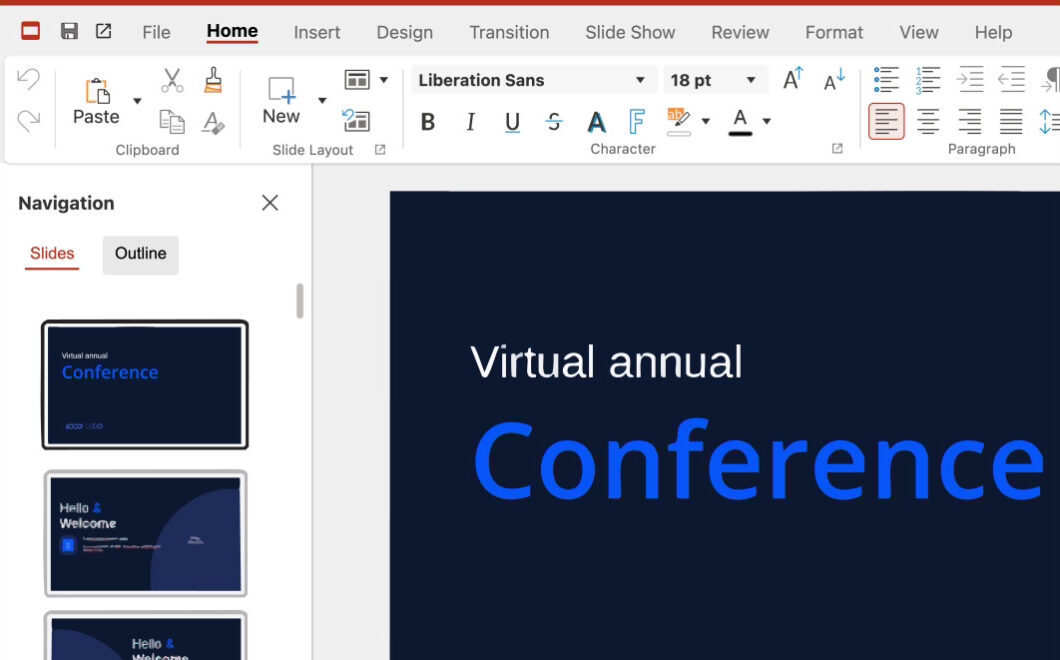Screen dimensions: 1060x660
Task: Open the Transition tab
Action: 509,32
